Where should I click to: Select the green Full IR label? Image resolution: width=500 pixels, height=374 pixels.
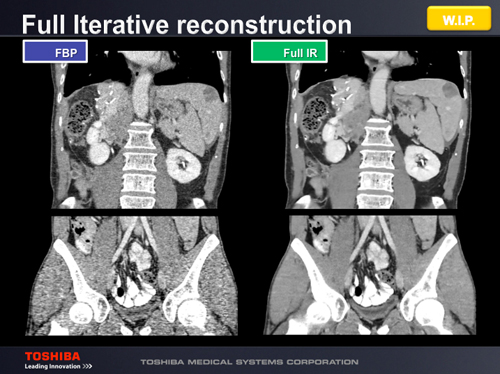289,51
